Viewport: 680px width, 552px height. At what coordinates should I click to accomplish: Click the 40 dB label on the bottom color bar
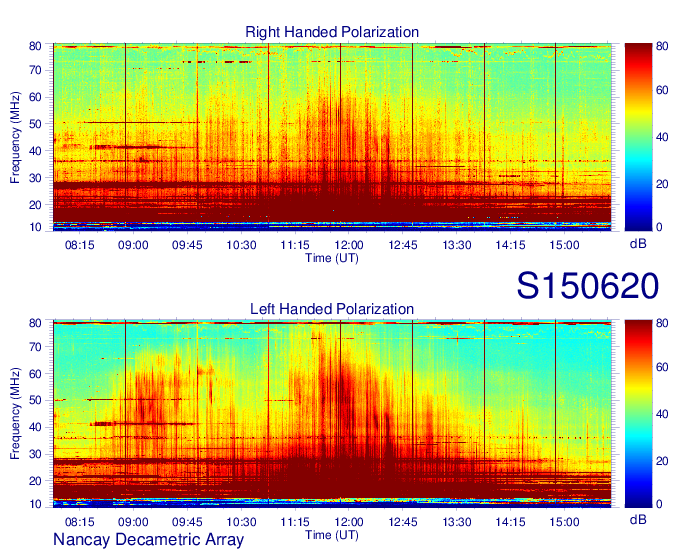(x=662, y=414)
